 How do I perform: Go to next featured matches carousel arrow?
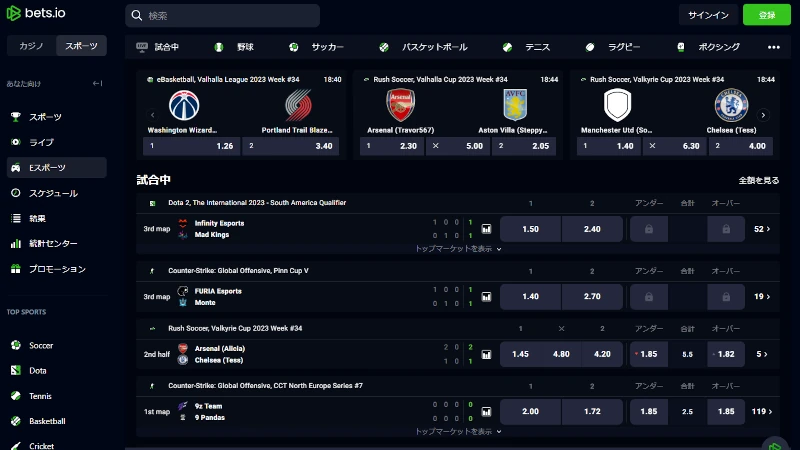coord(763,115)
